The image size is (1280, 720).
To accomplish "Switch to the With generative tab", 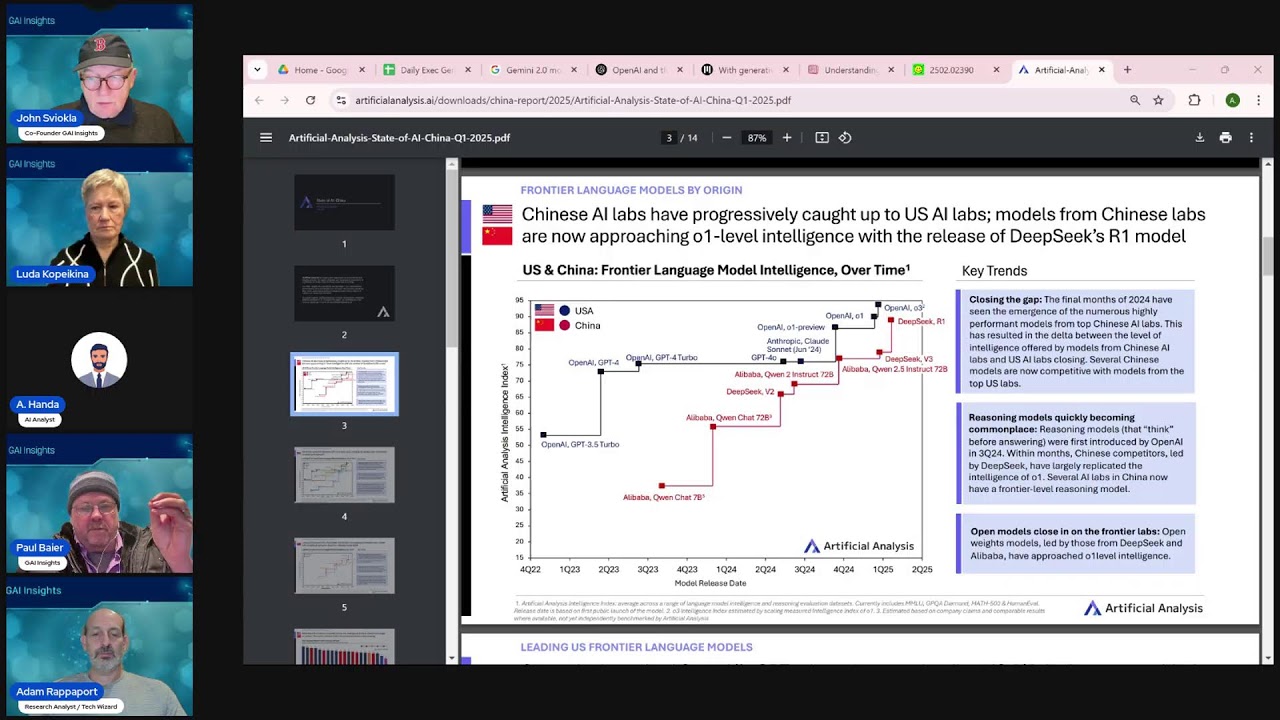I will (745, 70).
